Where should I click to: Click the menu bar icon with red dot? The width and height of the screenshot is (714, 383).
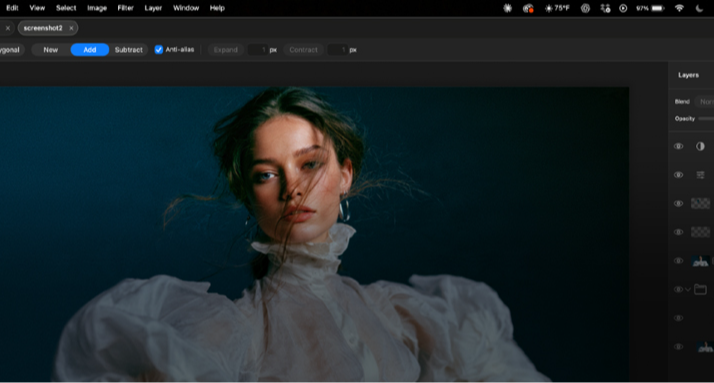tap(528, 8)
